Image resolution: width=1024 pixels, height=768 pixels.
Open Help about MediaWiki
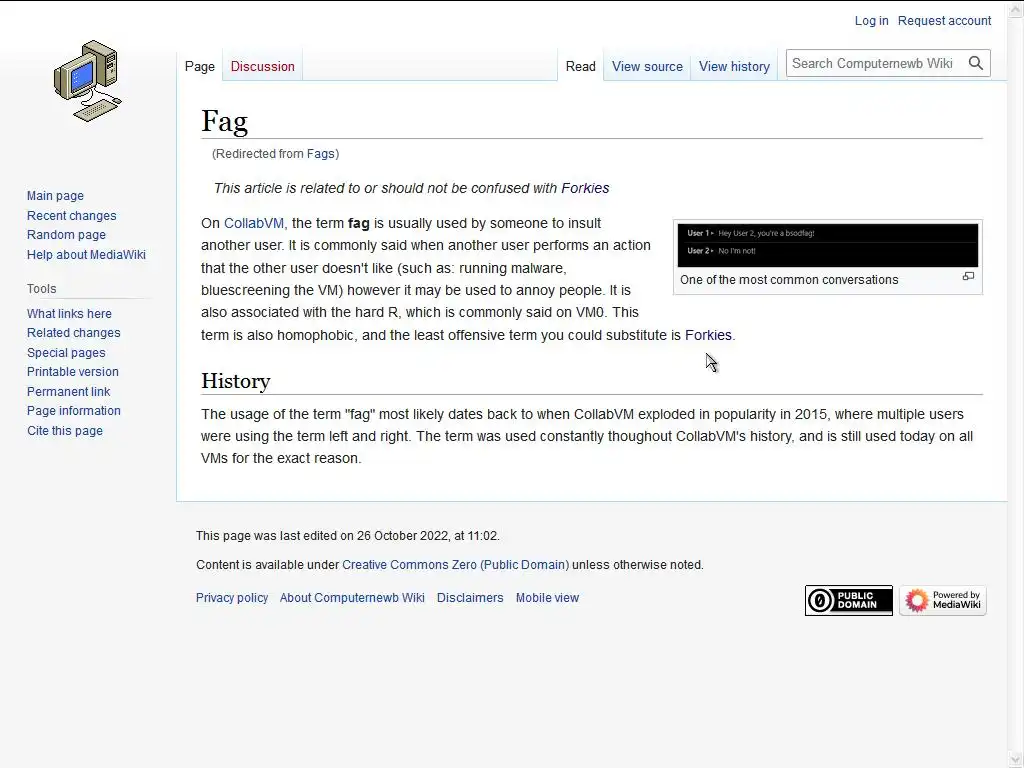tap(86, 255)
